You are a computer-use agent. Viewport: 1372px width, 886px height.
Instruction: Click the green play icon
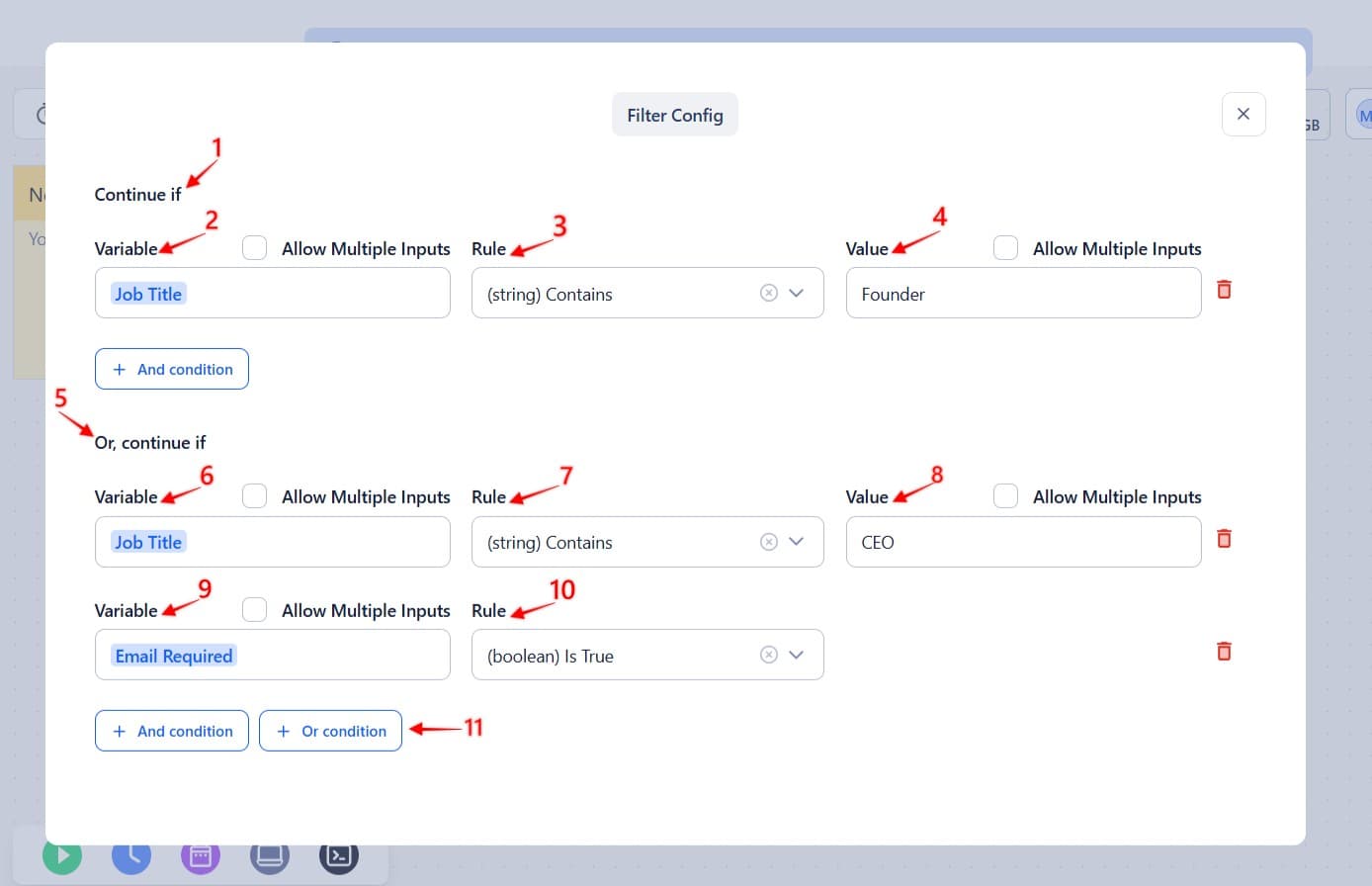tap(62, 855)
